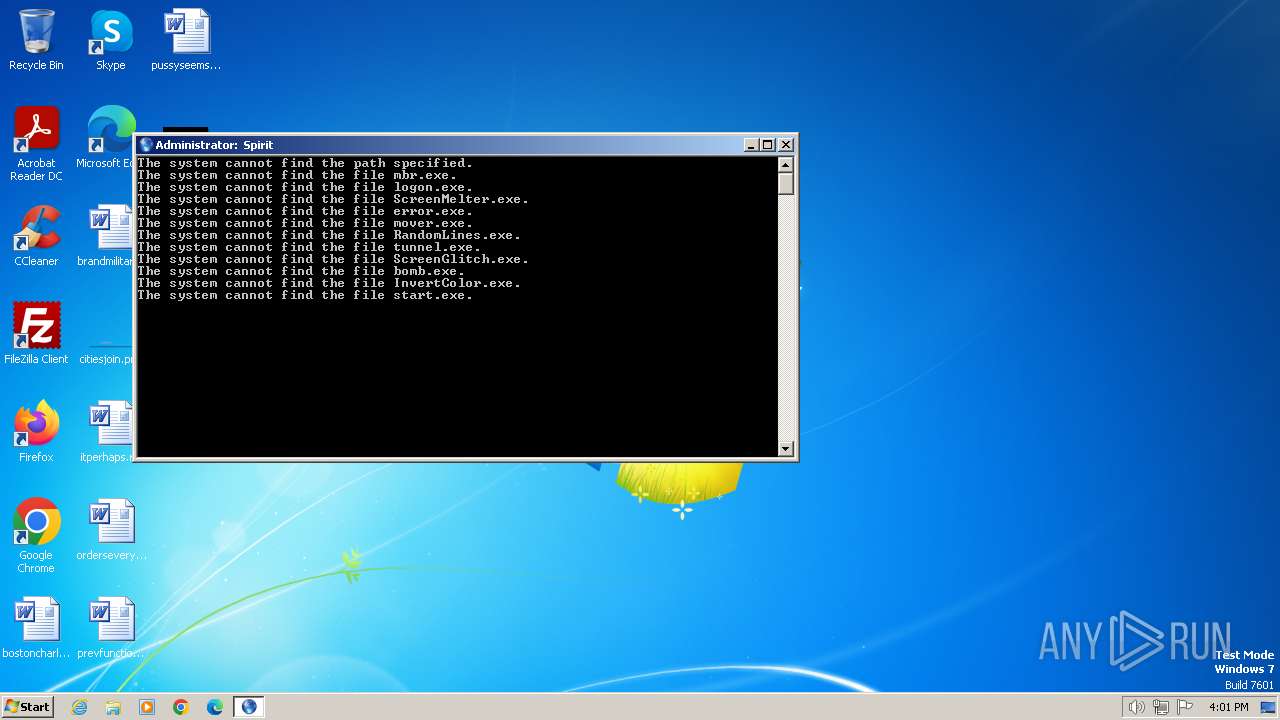The height and width of the screenshot is (720, 1280).
Task: Open the network status tray icon
Action: point(1160,707)
